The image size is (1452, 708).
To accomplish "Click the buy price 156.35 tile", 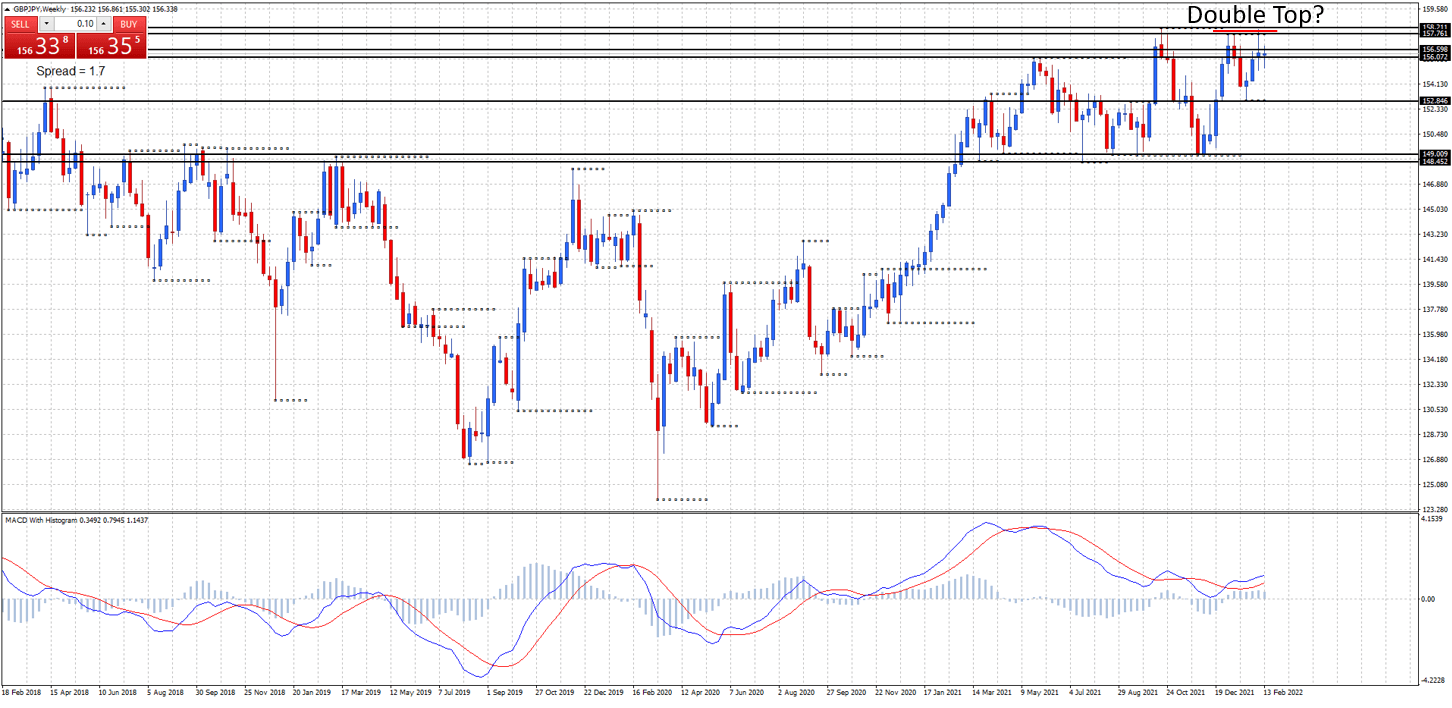I will point(110,45).
